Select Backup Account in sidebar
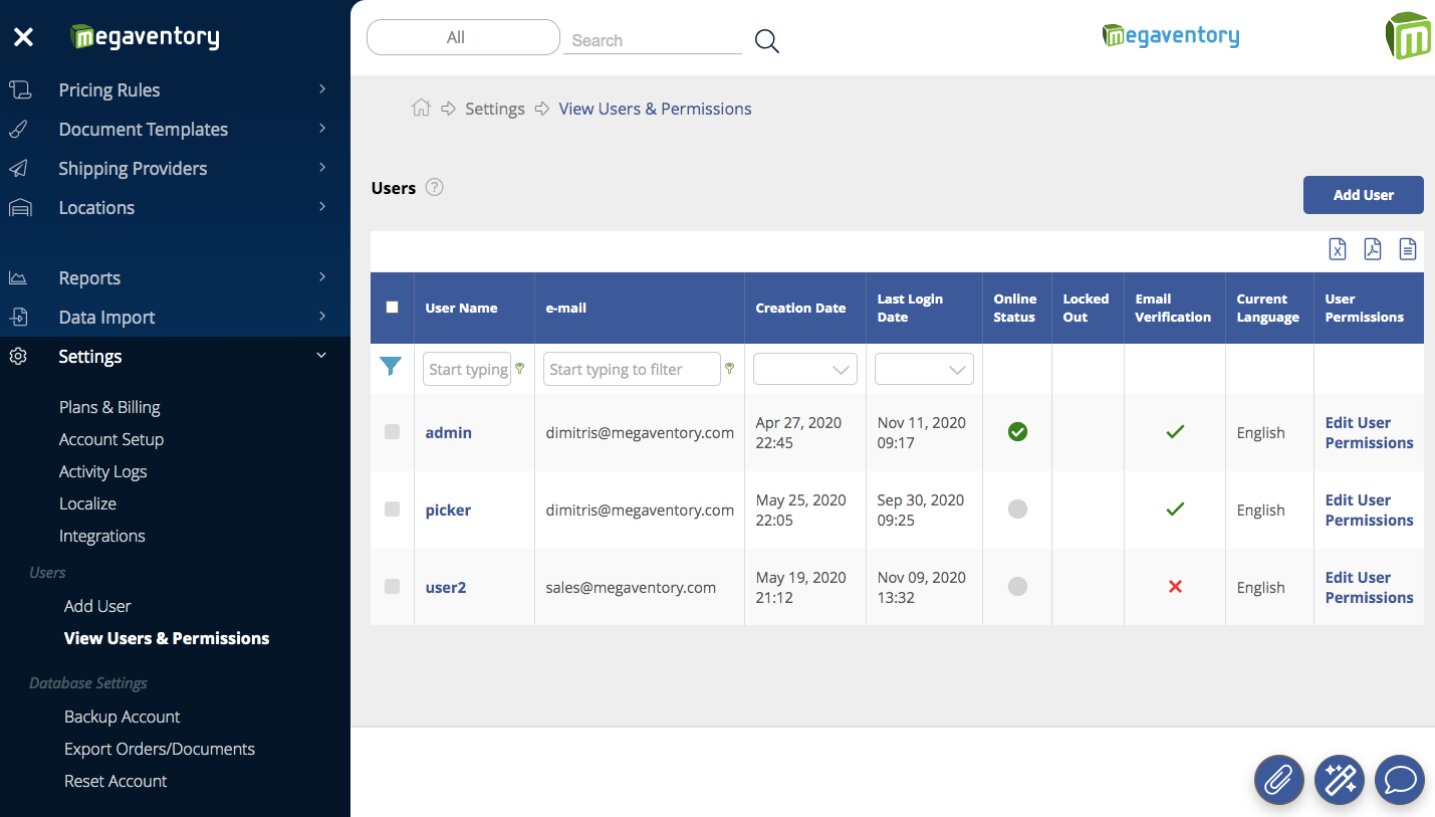The width and height of the screenshot is (1435, 817). click(x=122, y=717)
